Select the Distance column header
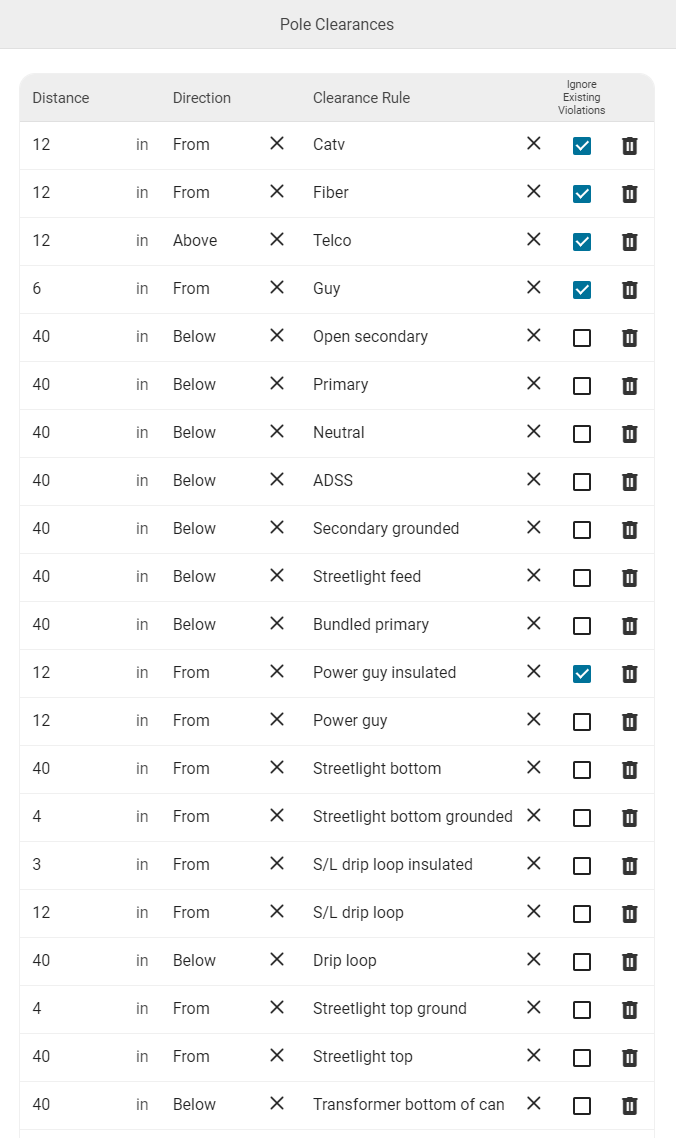The image size is (676, 1138). (x=61, y=98)
